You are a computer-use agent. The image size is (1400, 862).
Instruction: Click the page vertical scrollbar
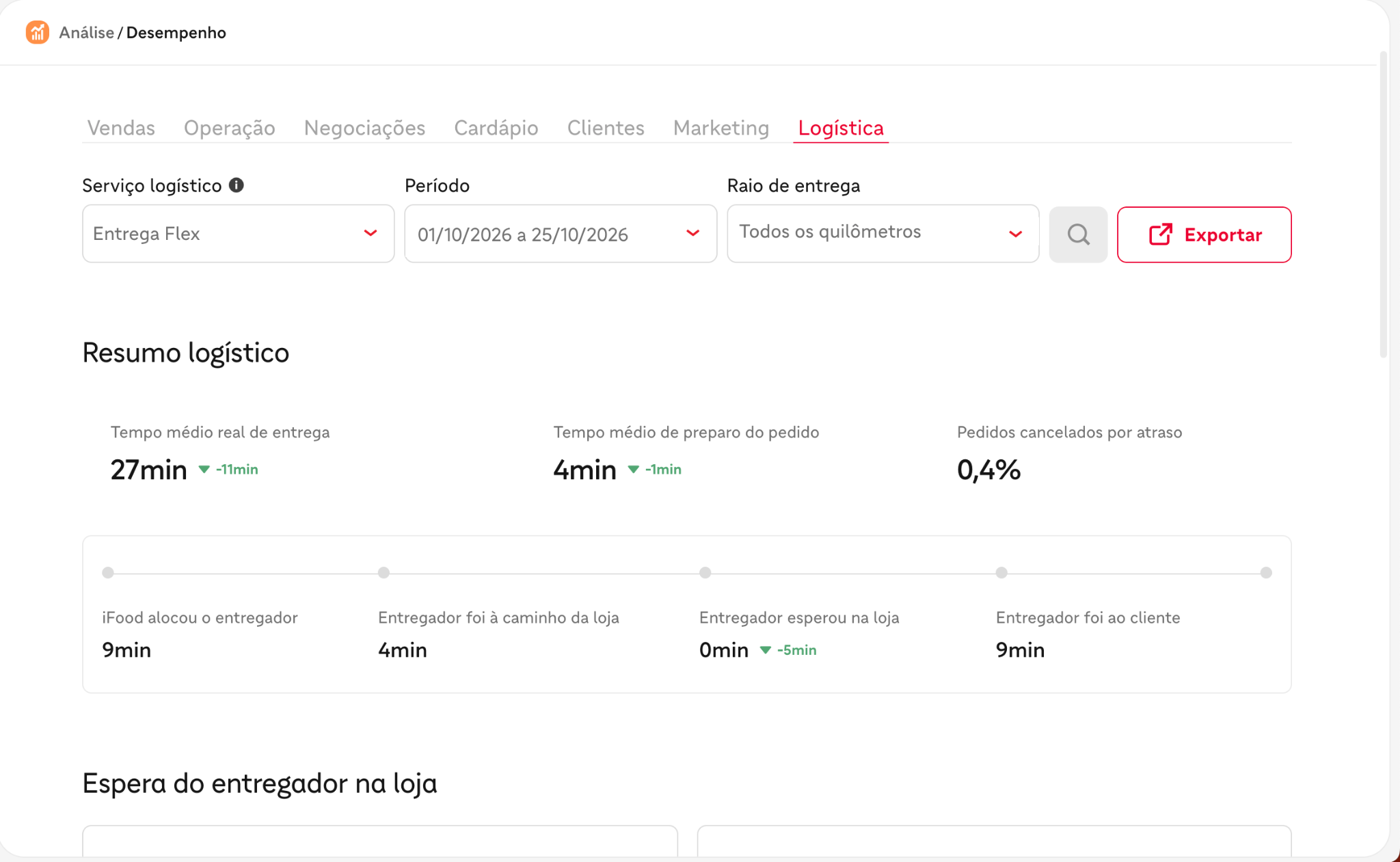(1383, 204)
